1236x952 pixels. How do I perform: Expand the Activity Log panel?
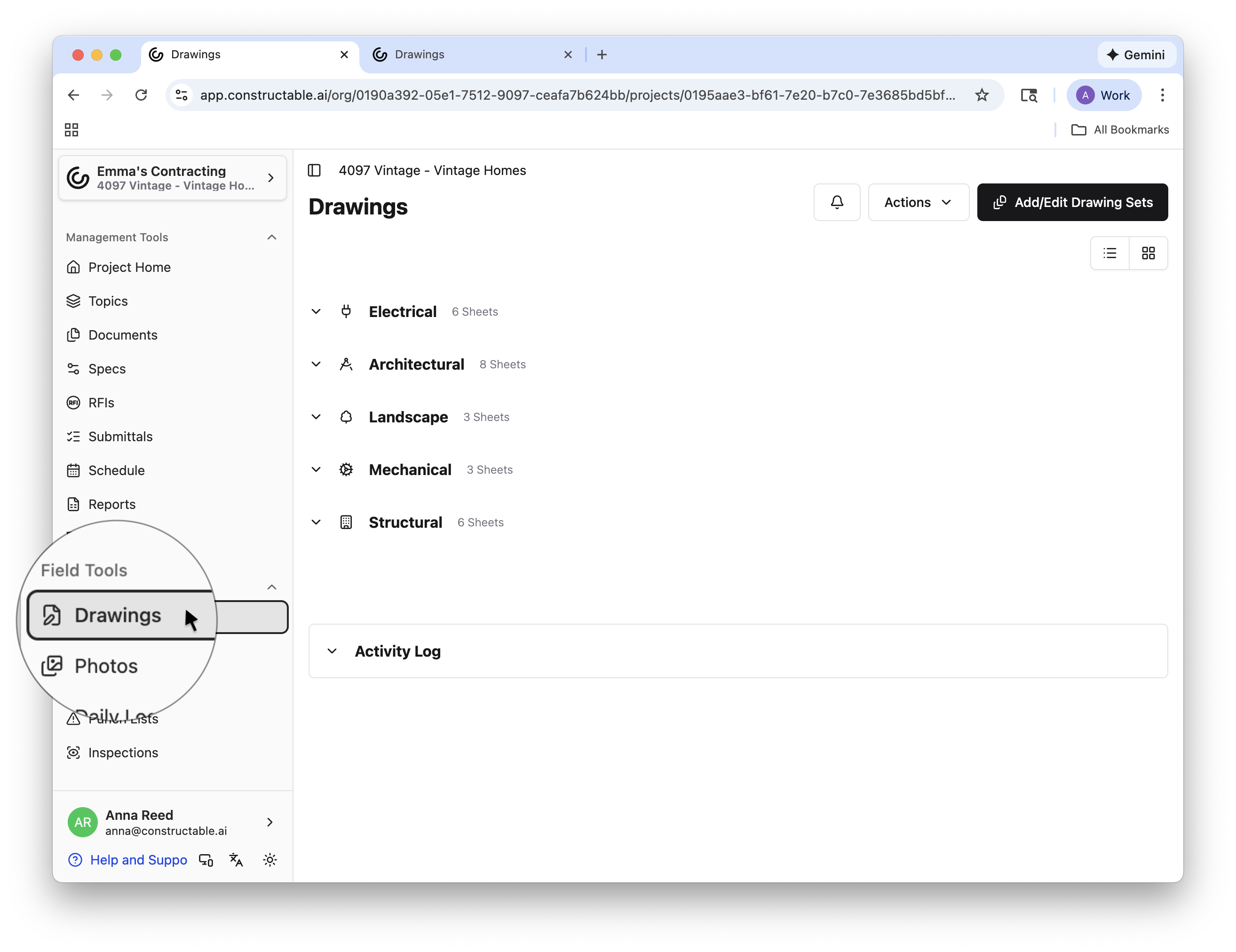coord(738,651)
